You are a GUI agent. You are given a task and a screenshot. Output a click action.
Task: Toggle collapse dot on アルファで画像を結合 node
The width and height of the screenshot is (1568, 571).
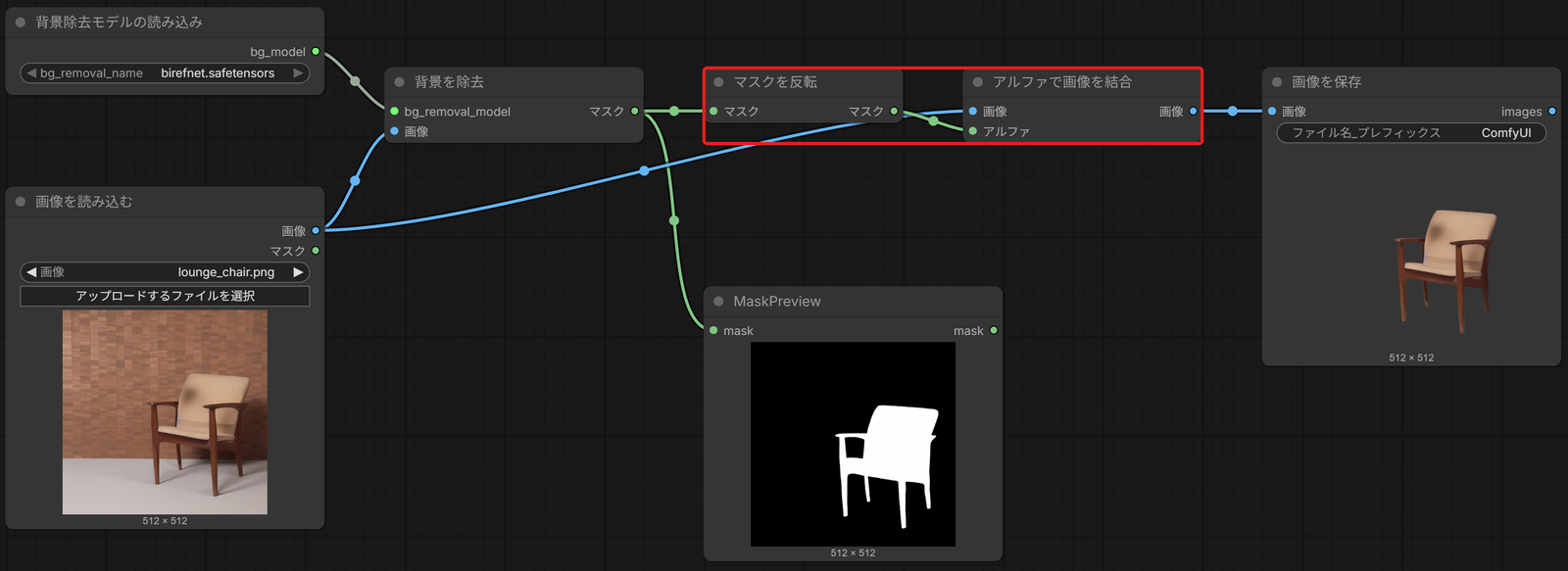(x=978, y=82)
